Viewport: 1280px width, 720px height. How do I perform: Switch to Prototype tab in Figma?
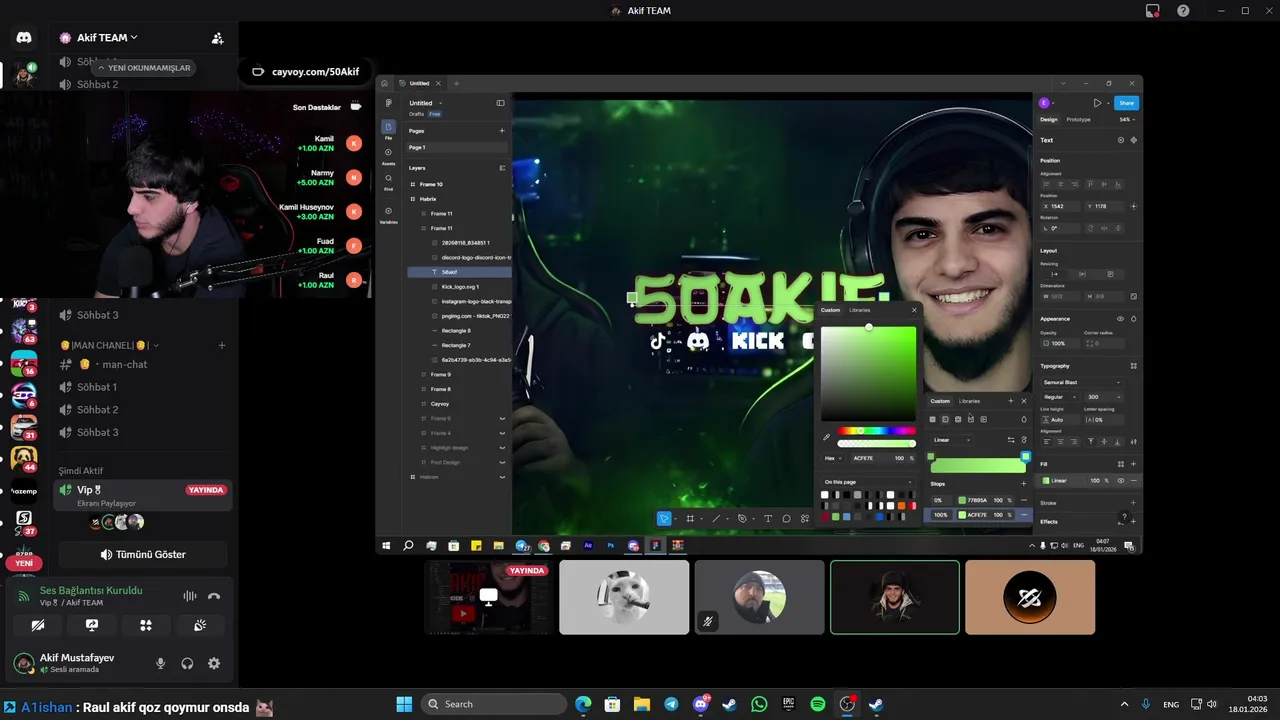click(1078, 120)
